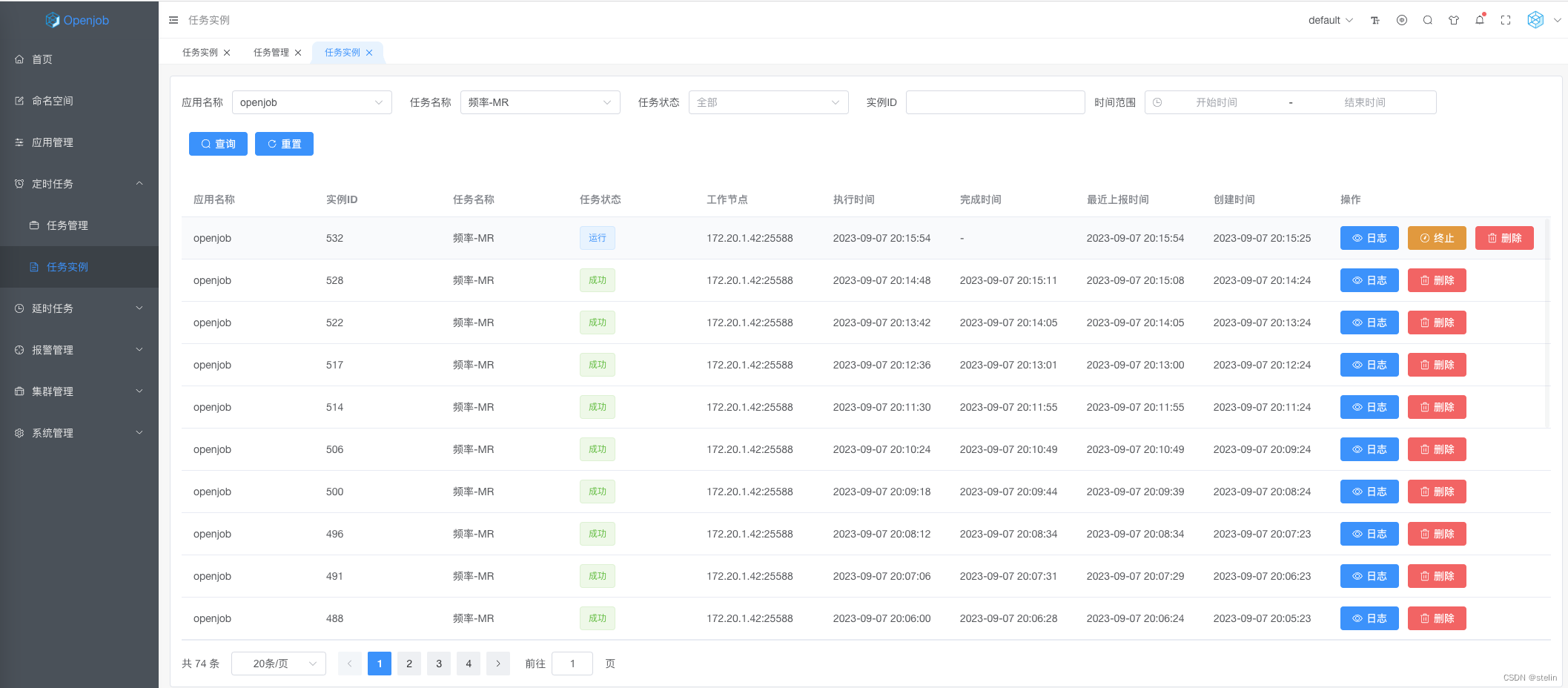Click the 执行时间 column header
The width and height of the screenshot is (1568, 688).
click(x=854, y=199)
